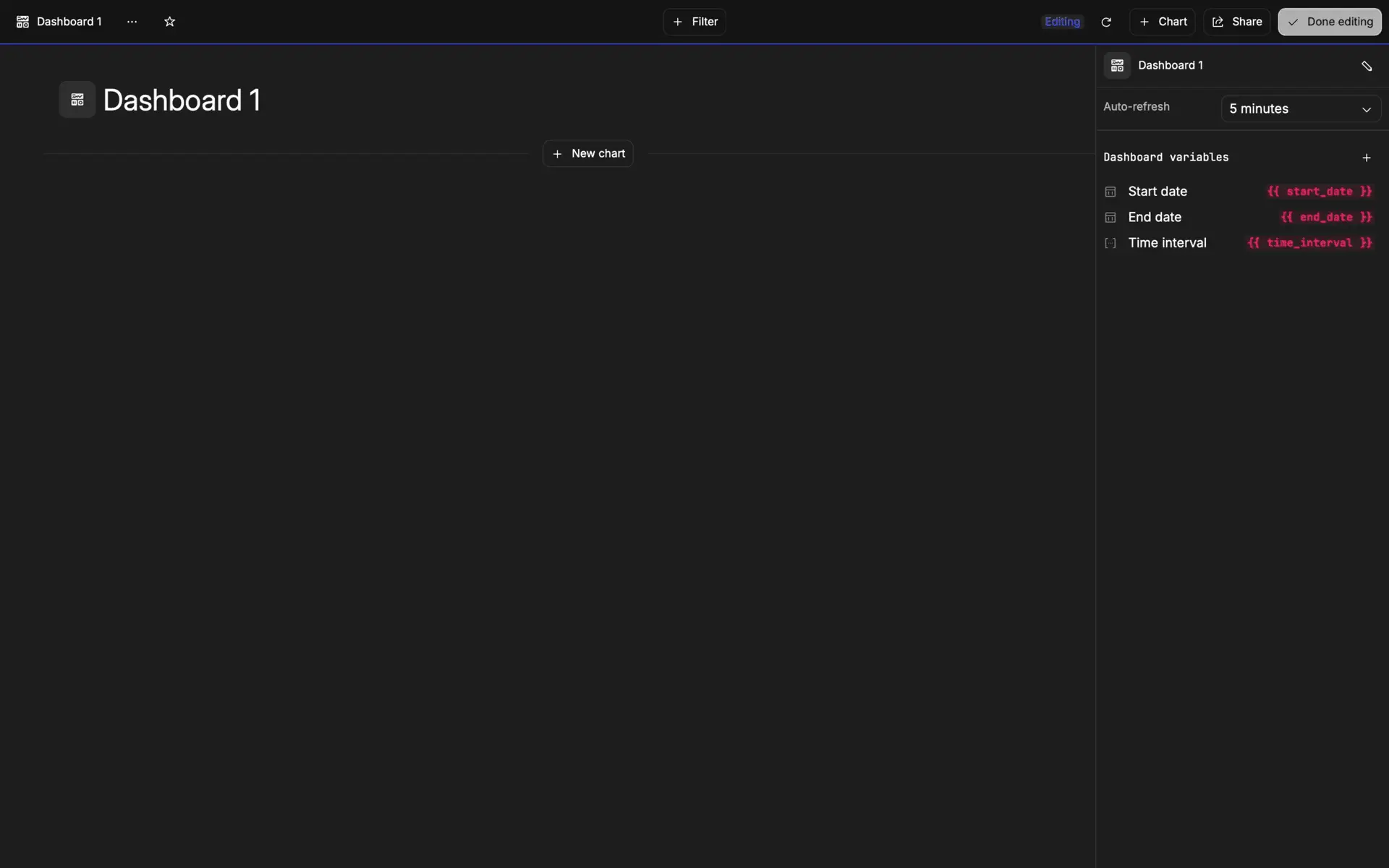
Task: Open the three-dots more options menu
Action: point(132,22)
